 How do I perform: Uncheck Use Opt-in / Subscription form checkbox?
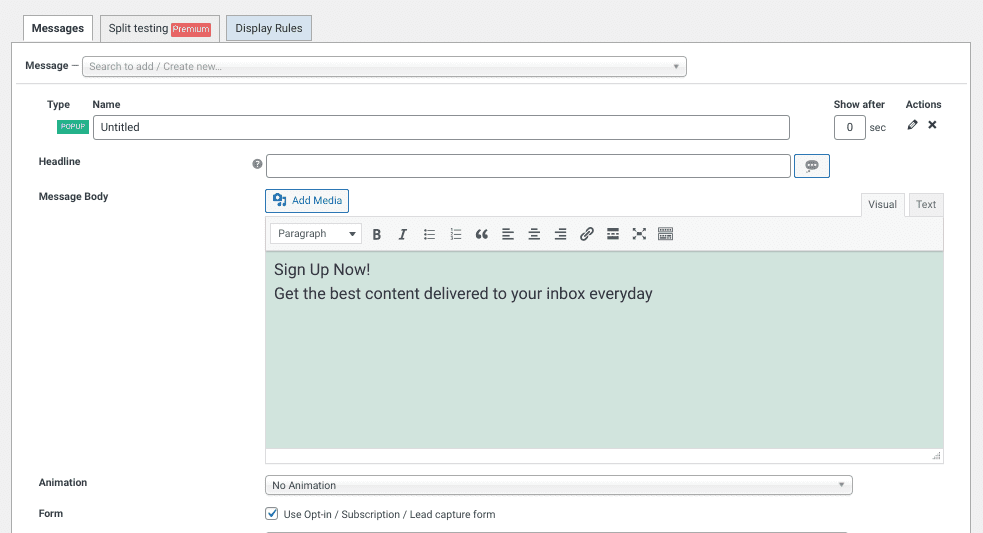[x=271, y=514]
